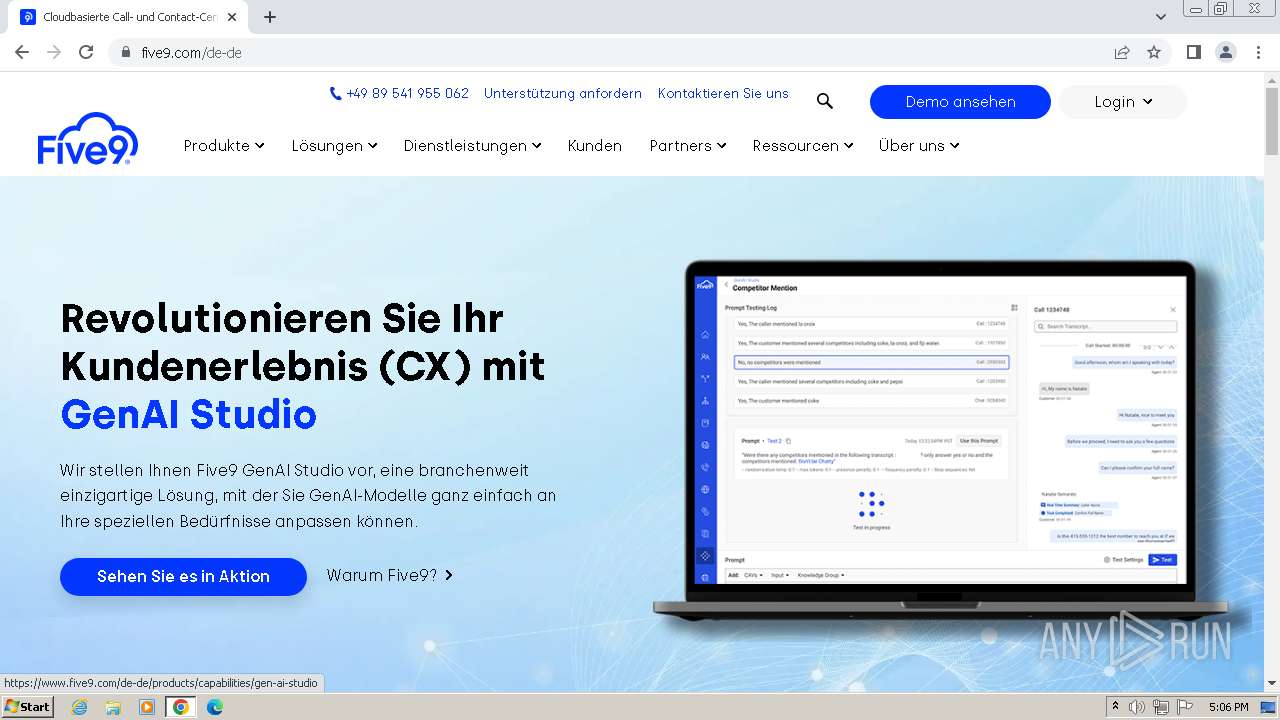1280x720 pixels.
Task: Click the lock icon in the address bar
Action: pyautogui.click(x=126, y=52)
